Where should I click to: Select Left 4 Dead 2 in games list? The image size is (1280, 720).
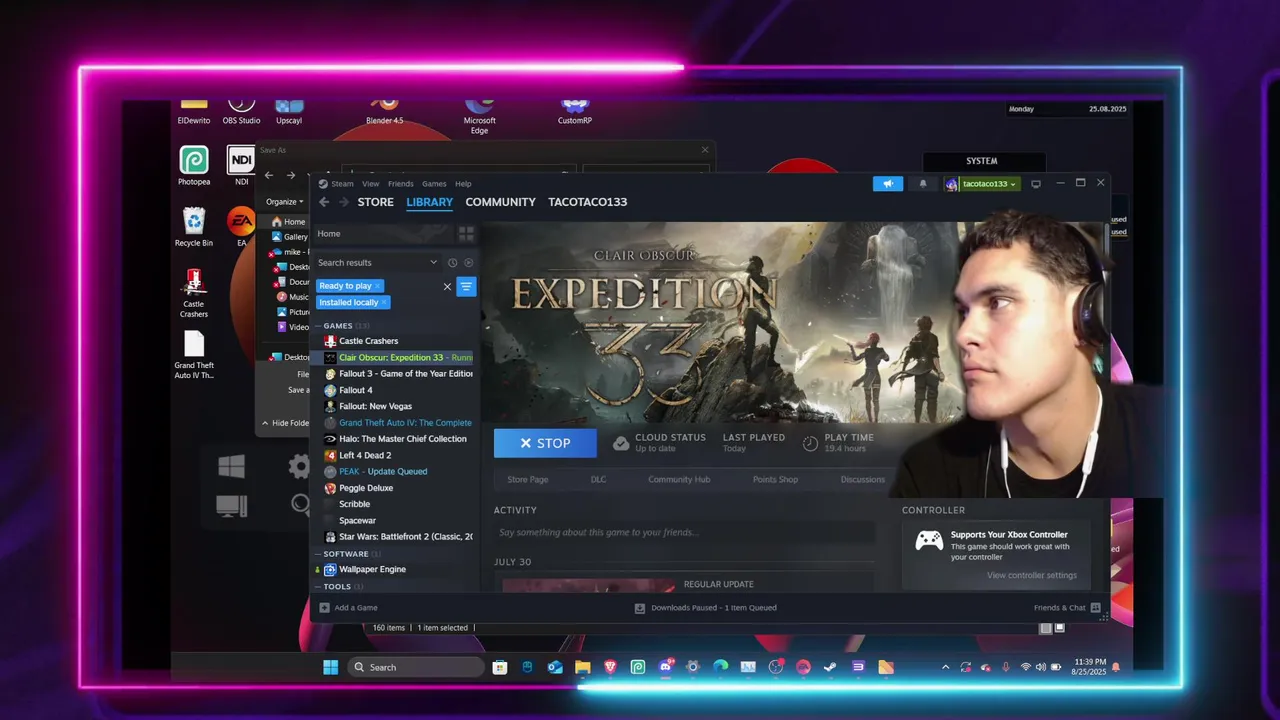point(365,456)
